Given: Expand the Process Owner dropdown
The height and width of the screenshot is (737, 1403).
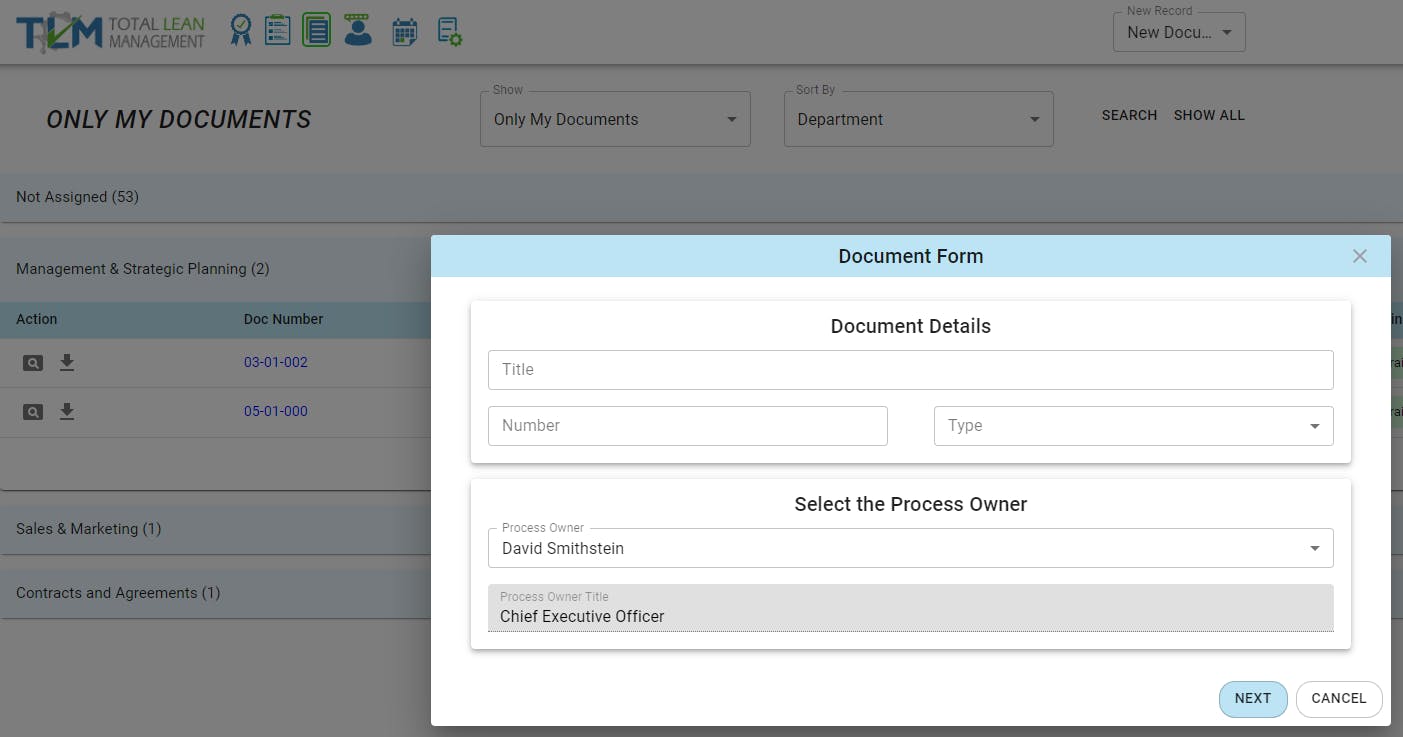Looking at the screenshot, I should pos(910,548).
